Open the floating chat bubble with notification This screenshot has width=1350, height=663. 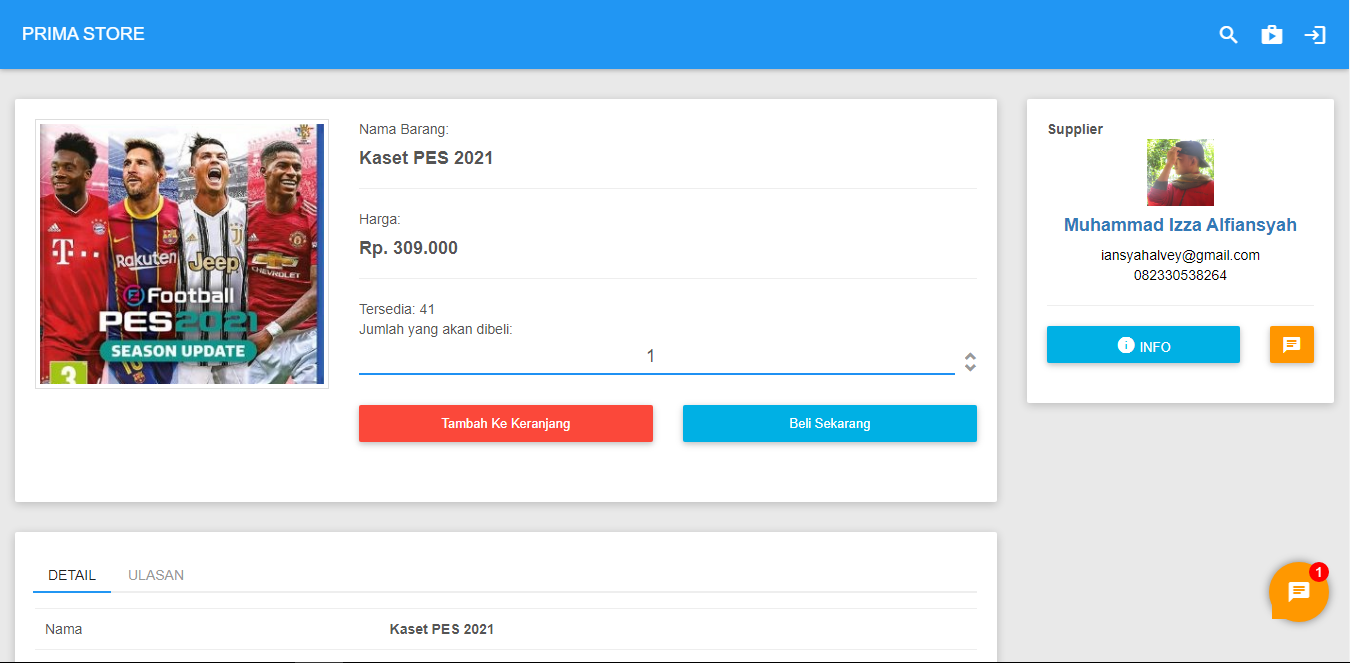point(1298,592)
